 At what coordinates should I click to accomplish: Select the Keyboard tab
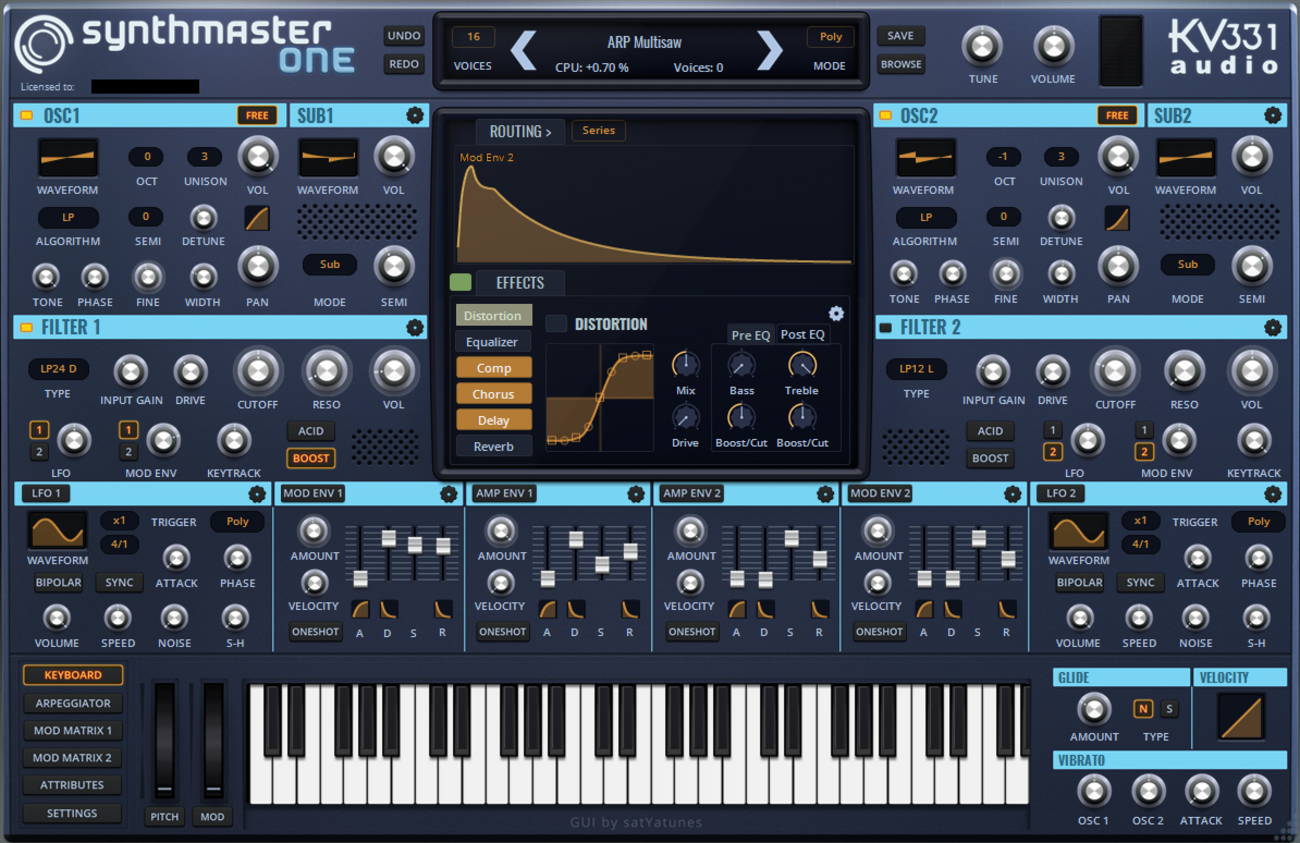(x=73, y=675)
